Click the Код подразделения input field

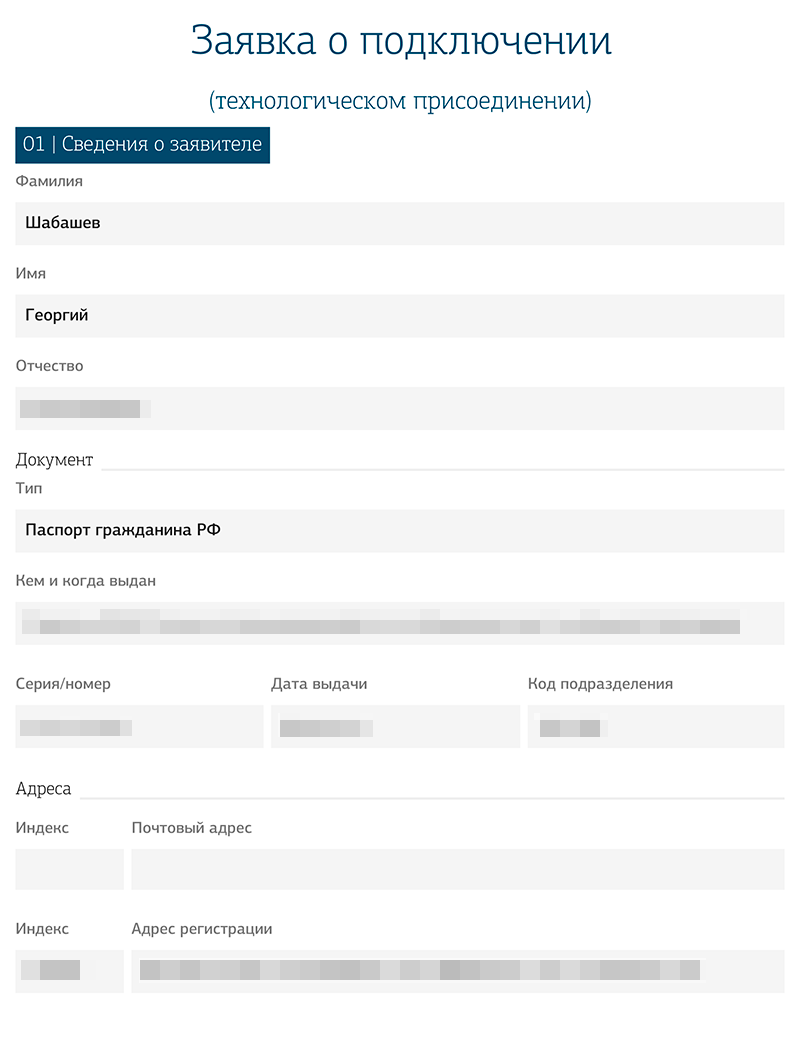point(656,726)
